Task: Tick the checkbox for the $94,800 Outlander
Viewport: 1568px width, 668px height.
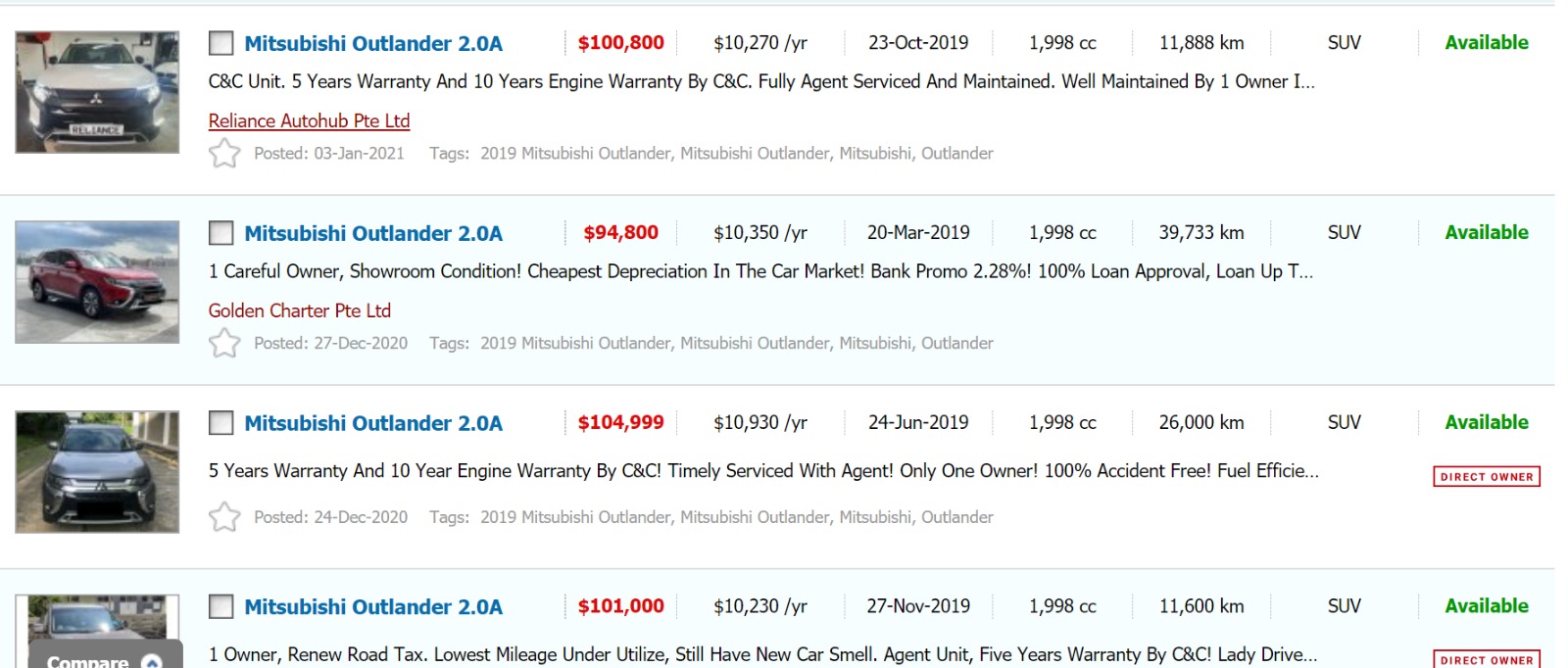Action: pos(221,233)
